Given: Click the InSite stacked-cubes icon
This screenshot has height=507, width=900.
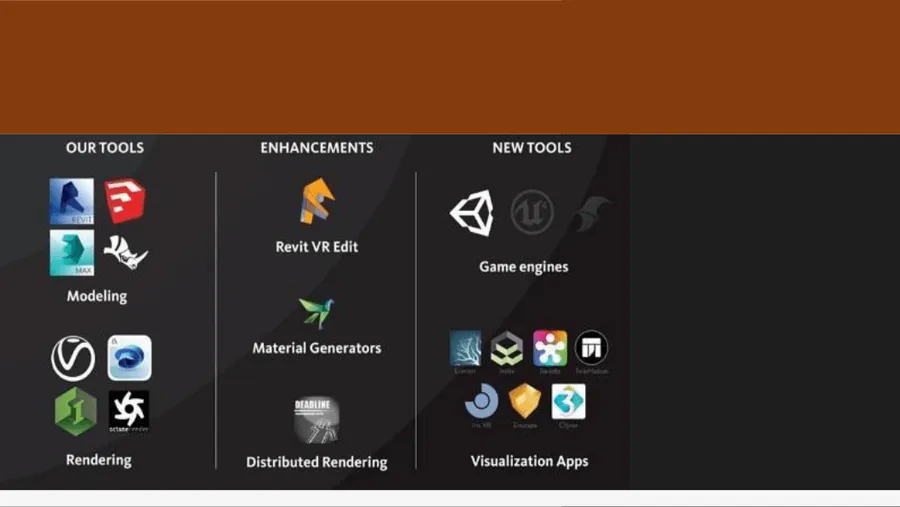Looking at the screenshot, I should coord(507,349).
